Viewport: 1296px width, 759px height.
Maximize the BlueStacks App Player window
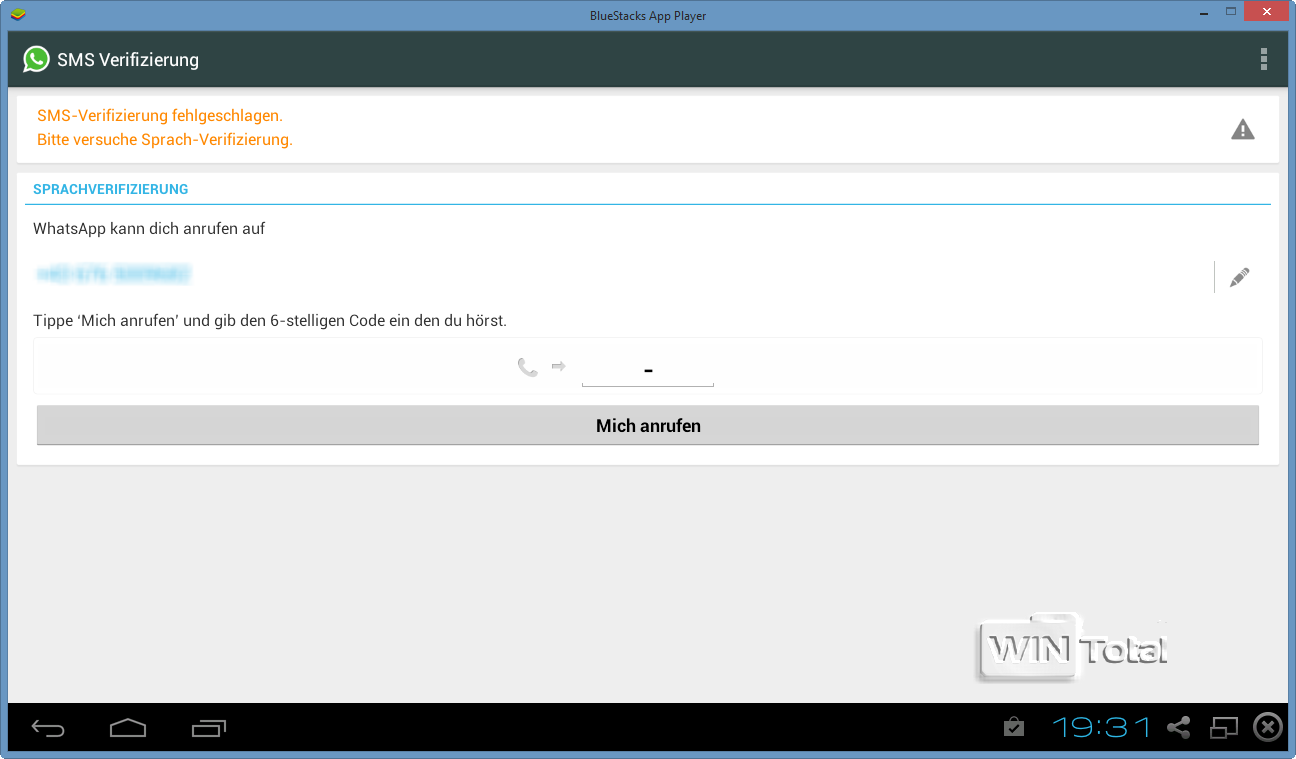point(1230,12)
